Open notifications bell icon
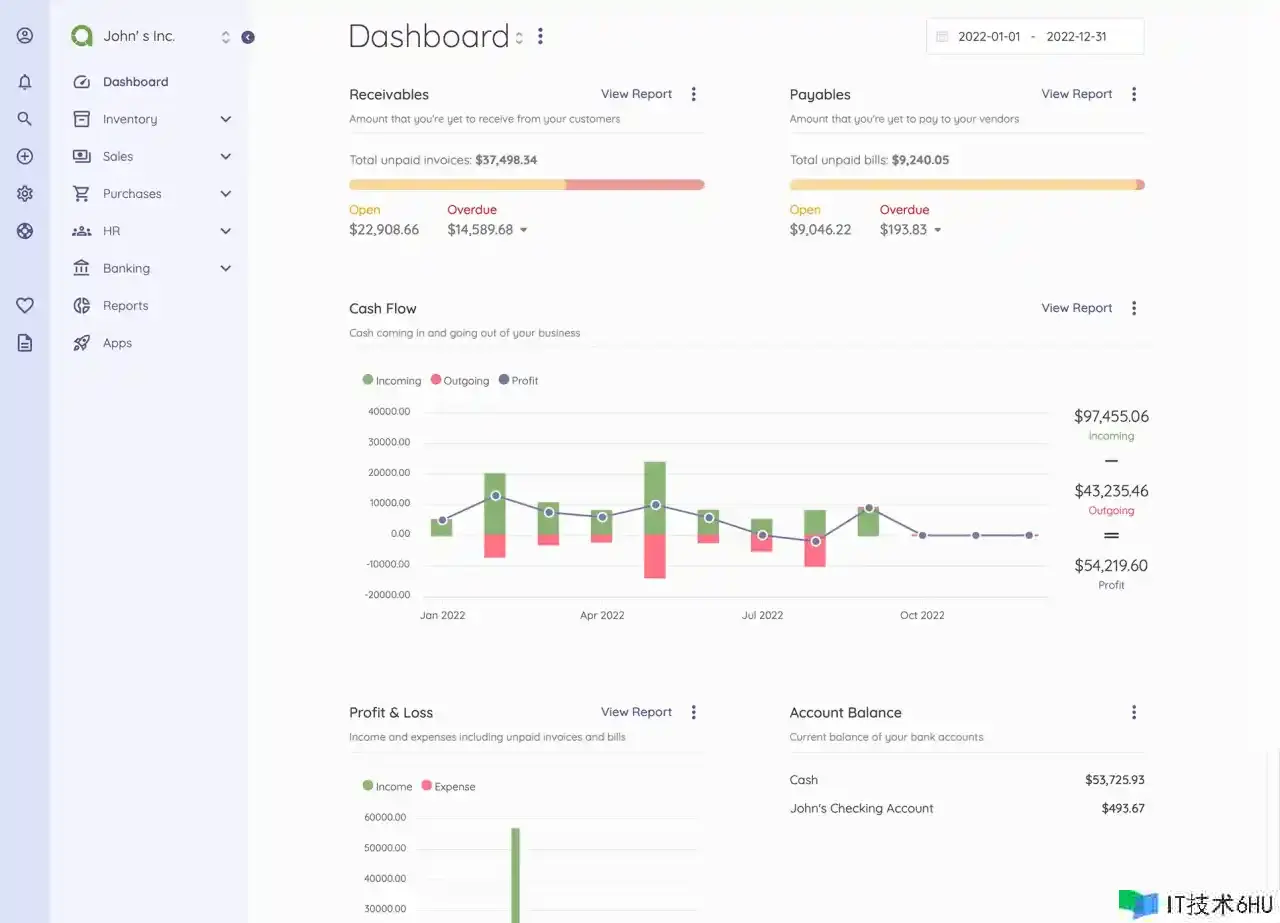The image size is (1280, 923). coord(25,82)
